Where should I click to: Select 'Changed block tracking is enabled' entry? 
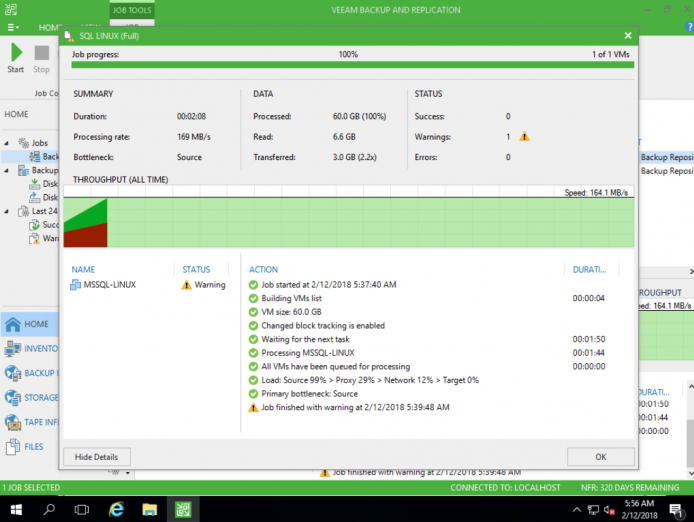[x=323, y=326]
